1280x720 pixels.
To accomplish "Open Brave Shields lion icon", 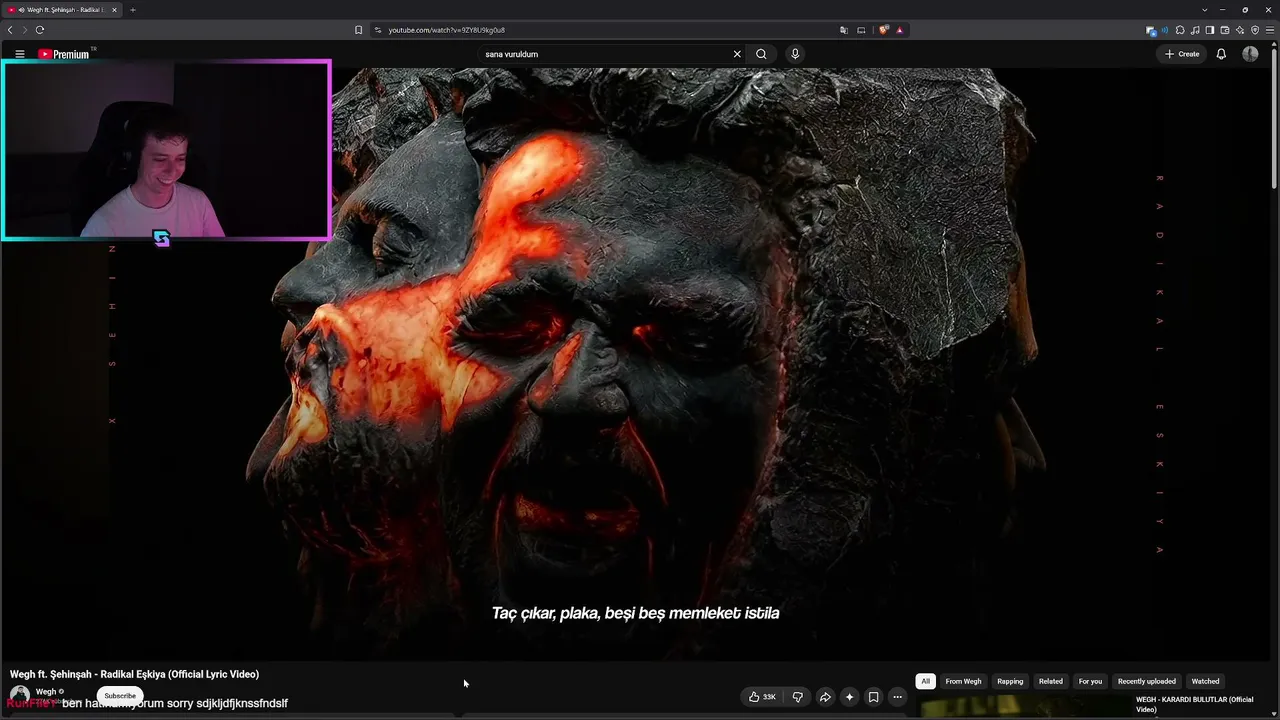I will pyautogui.click(x=883, y=30).
